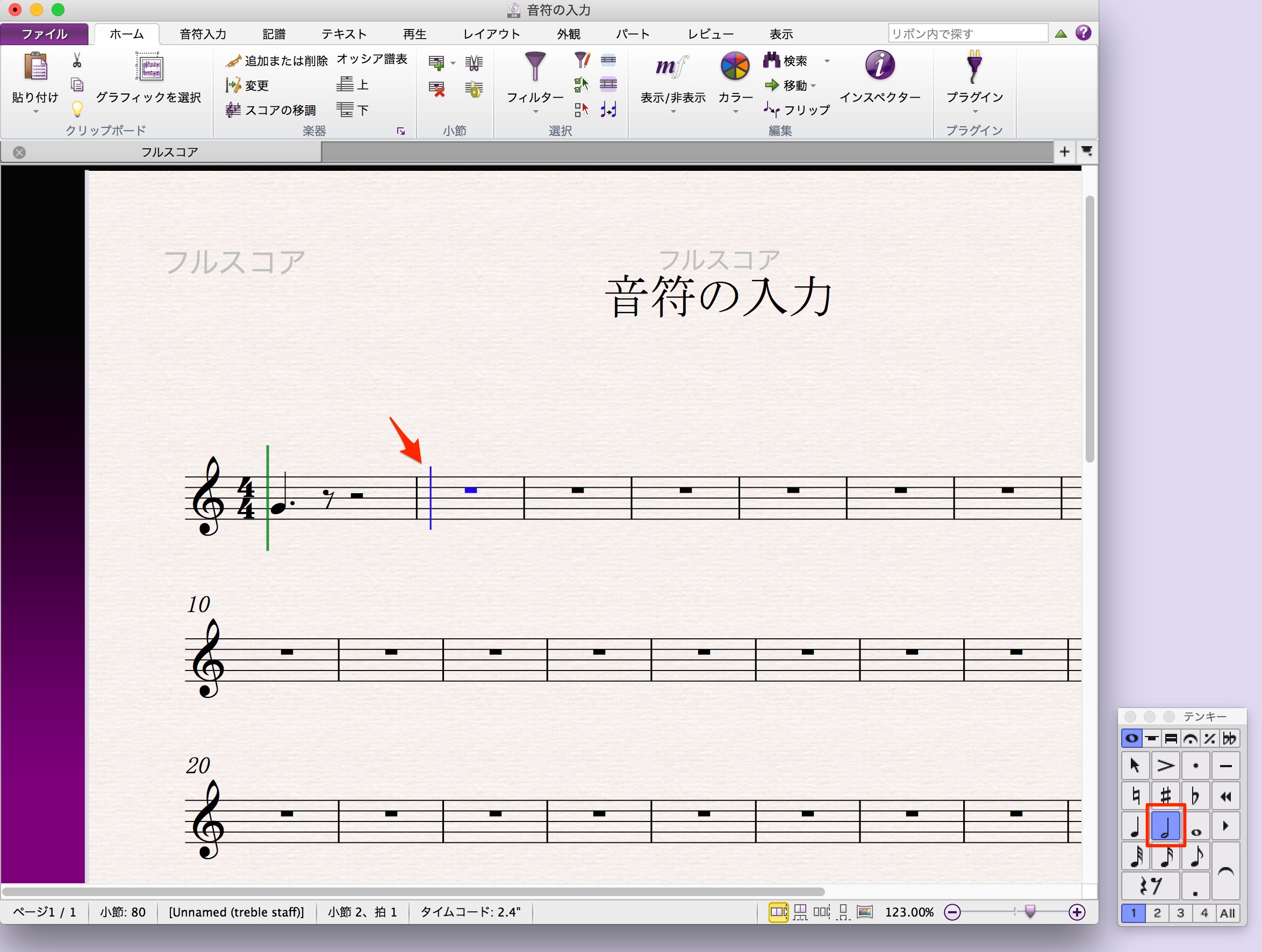Click the フリップ button

pyautogui.click(x=797, y=110)
